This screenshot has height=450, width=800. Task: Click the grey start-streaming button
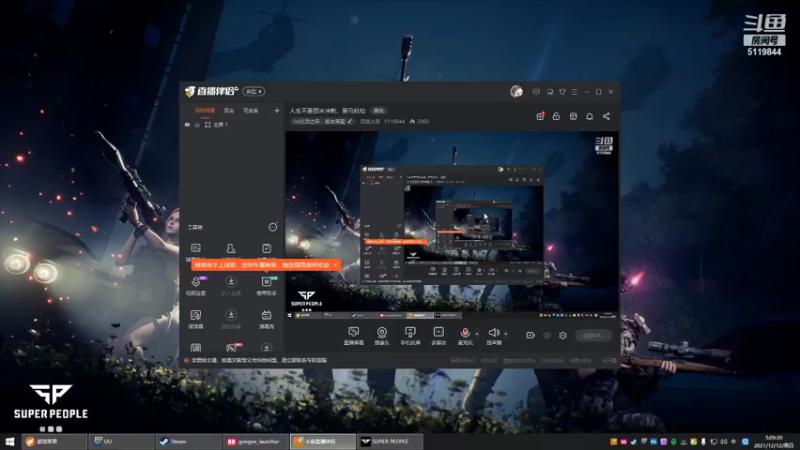[x=594, y=335]
